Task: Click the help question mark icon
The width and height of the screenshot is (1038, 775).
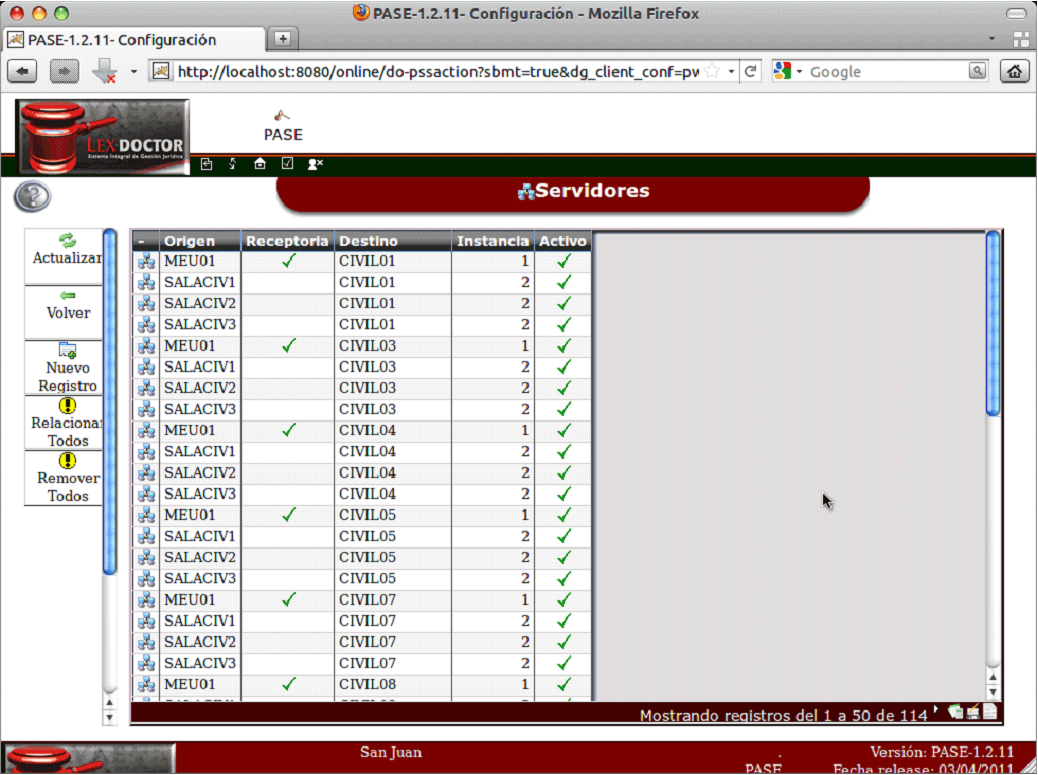Action: (32, 197)
